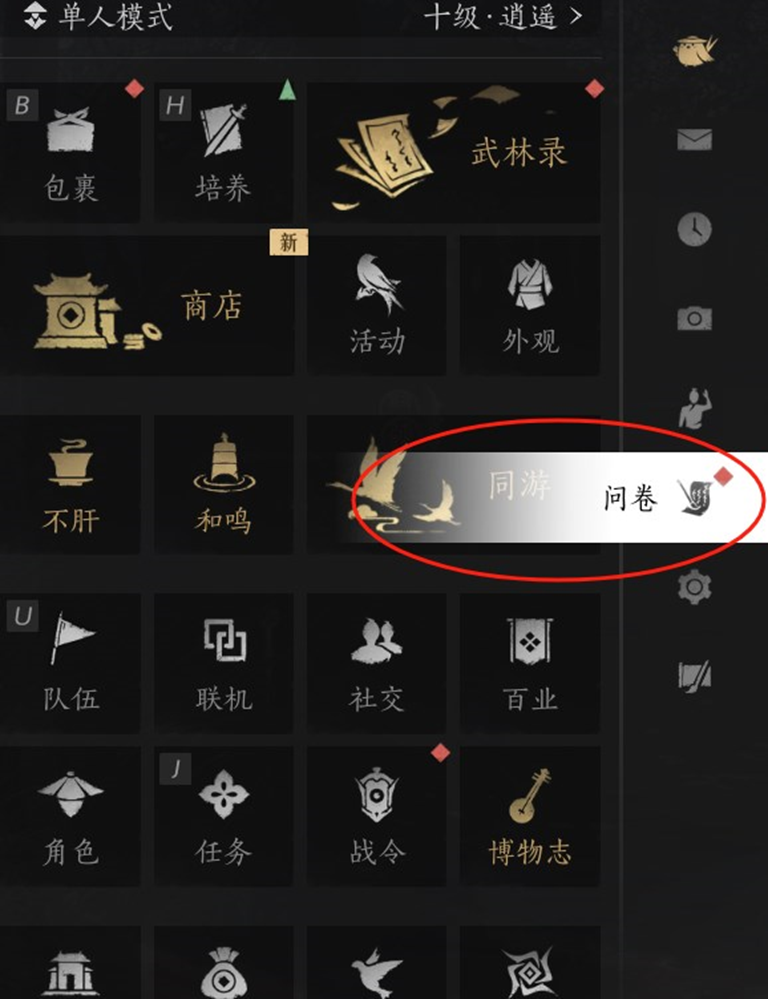
Task: Open the mail envelope sidebar icon
Action: [695, 139]
